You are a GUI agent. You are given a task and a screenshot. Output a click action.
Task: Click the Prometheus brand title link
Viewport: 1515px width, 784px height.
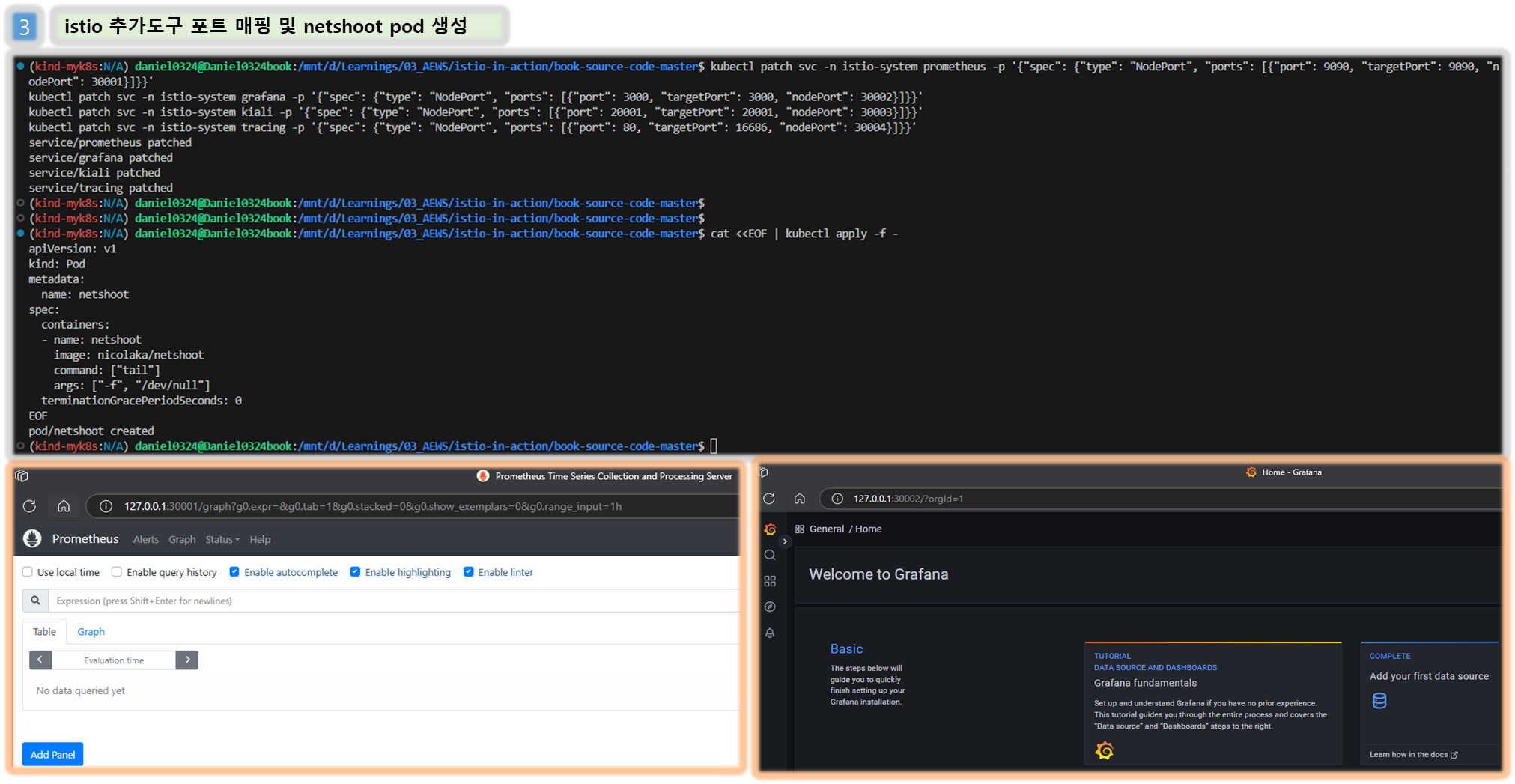tap(85, 538)
